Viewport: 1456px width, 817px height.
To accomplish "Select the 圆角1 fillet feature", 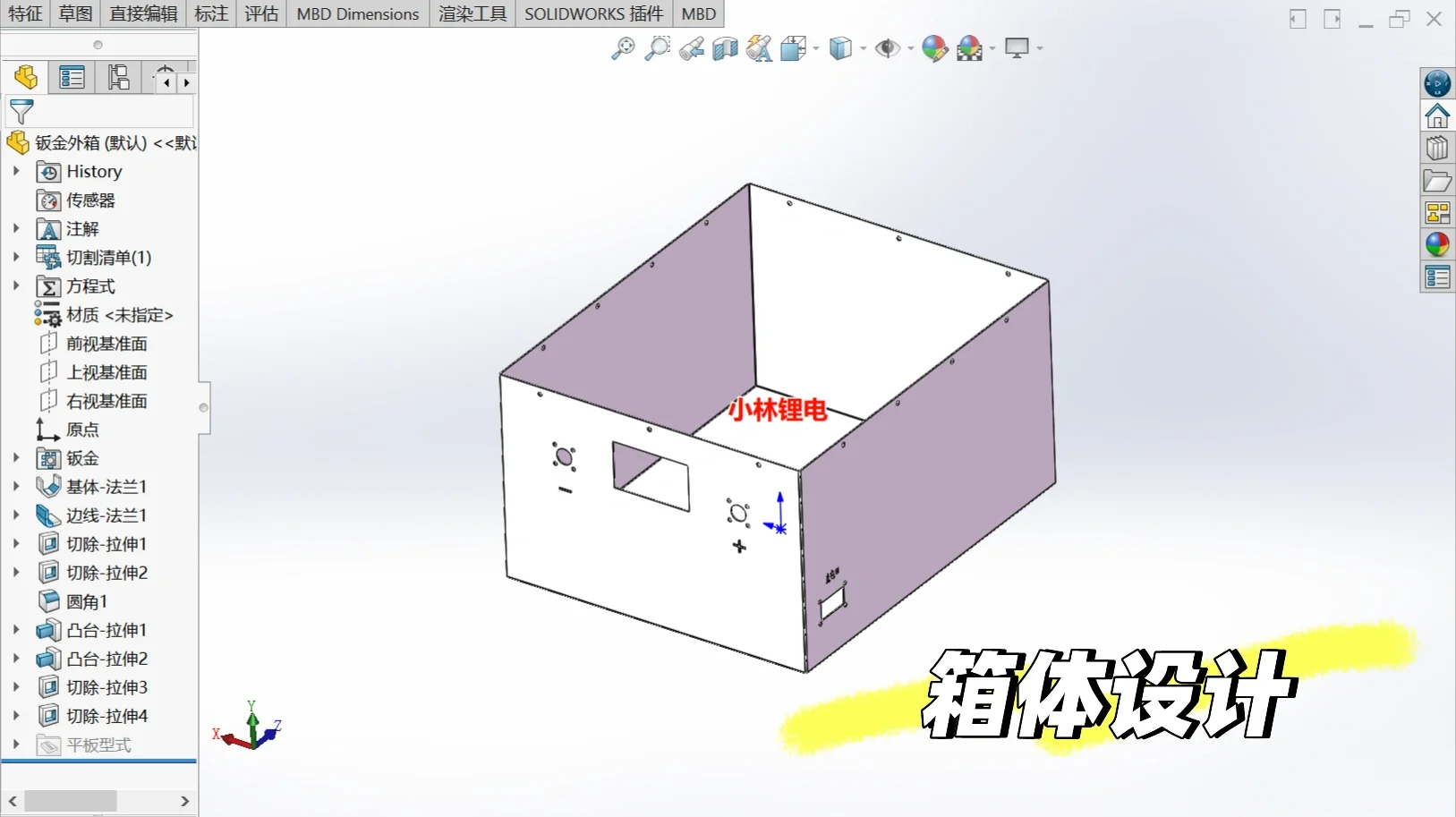I will pos(73,601).
